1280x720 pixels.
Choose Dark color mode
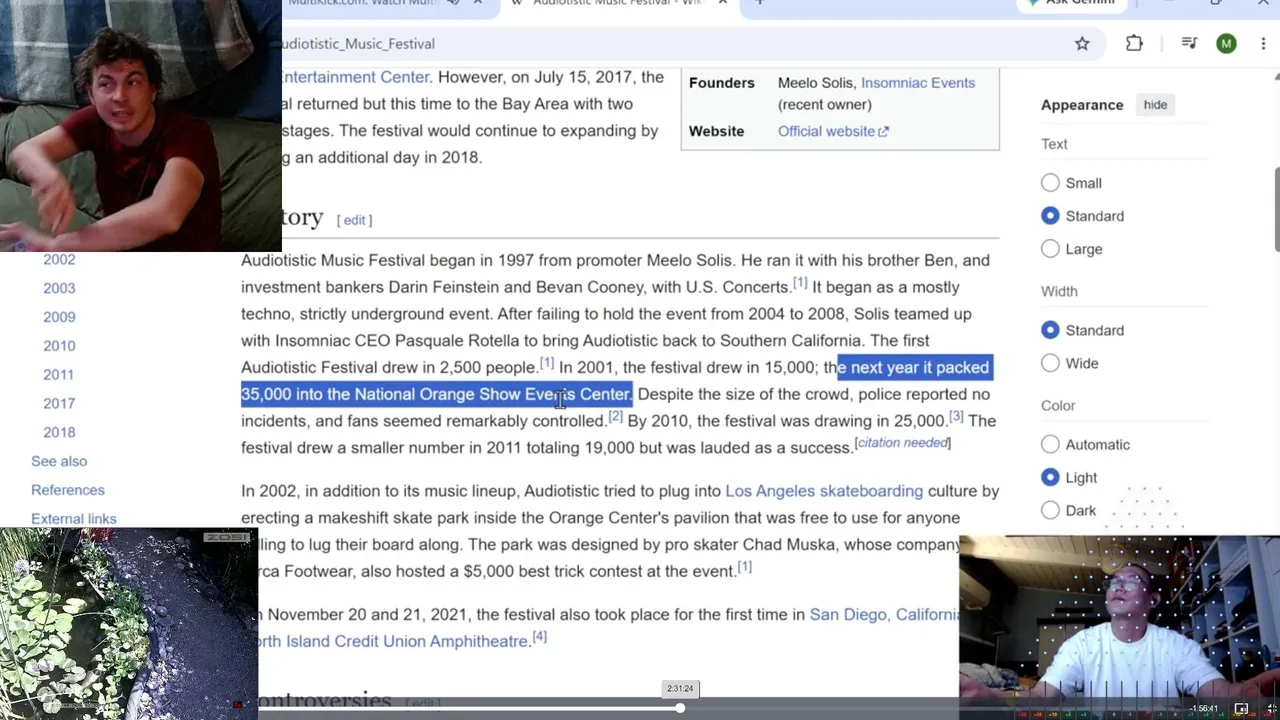1050,511
